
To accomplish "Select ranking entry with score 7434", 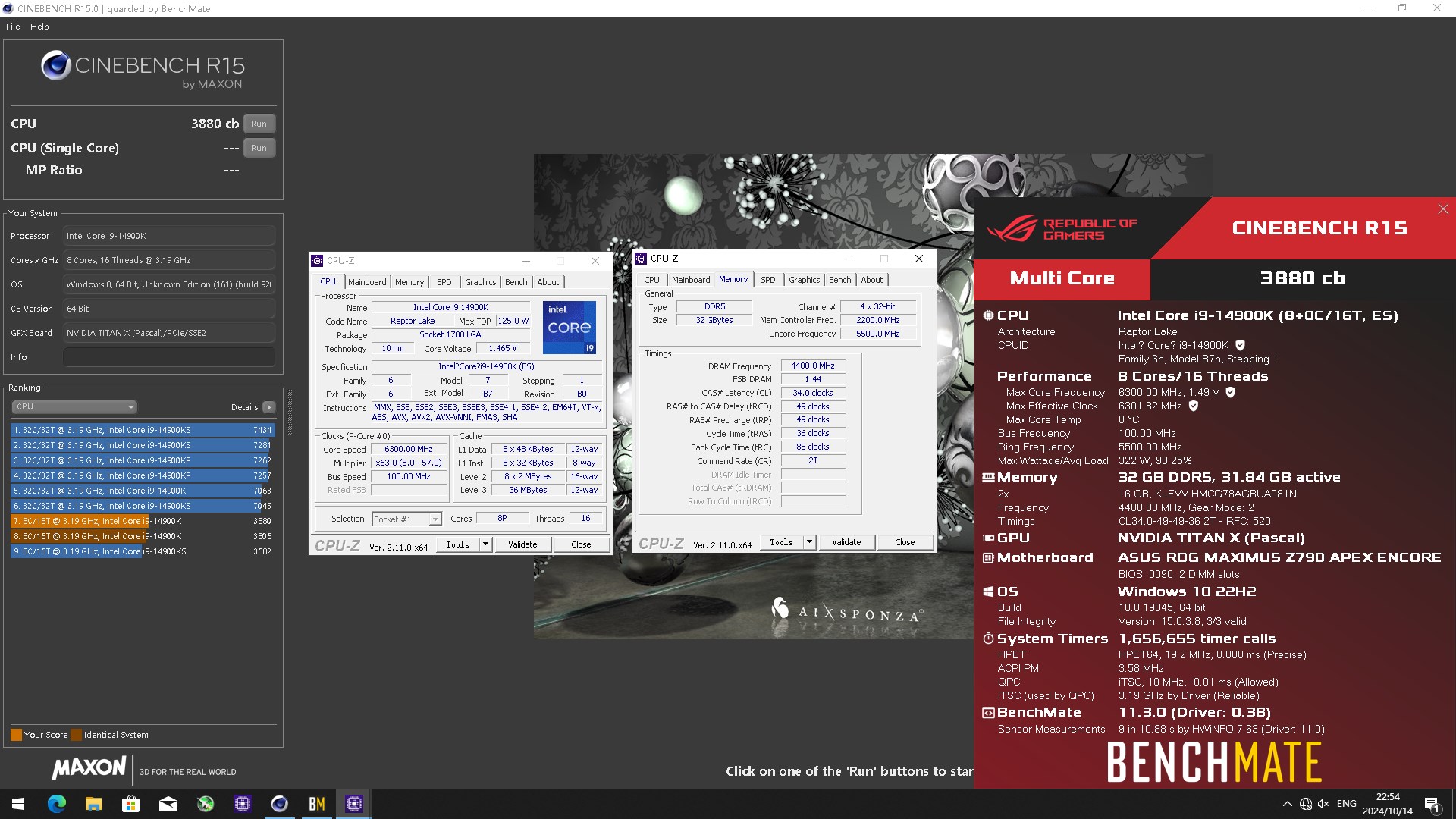I will point(143,430).
